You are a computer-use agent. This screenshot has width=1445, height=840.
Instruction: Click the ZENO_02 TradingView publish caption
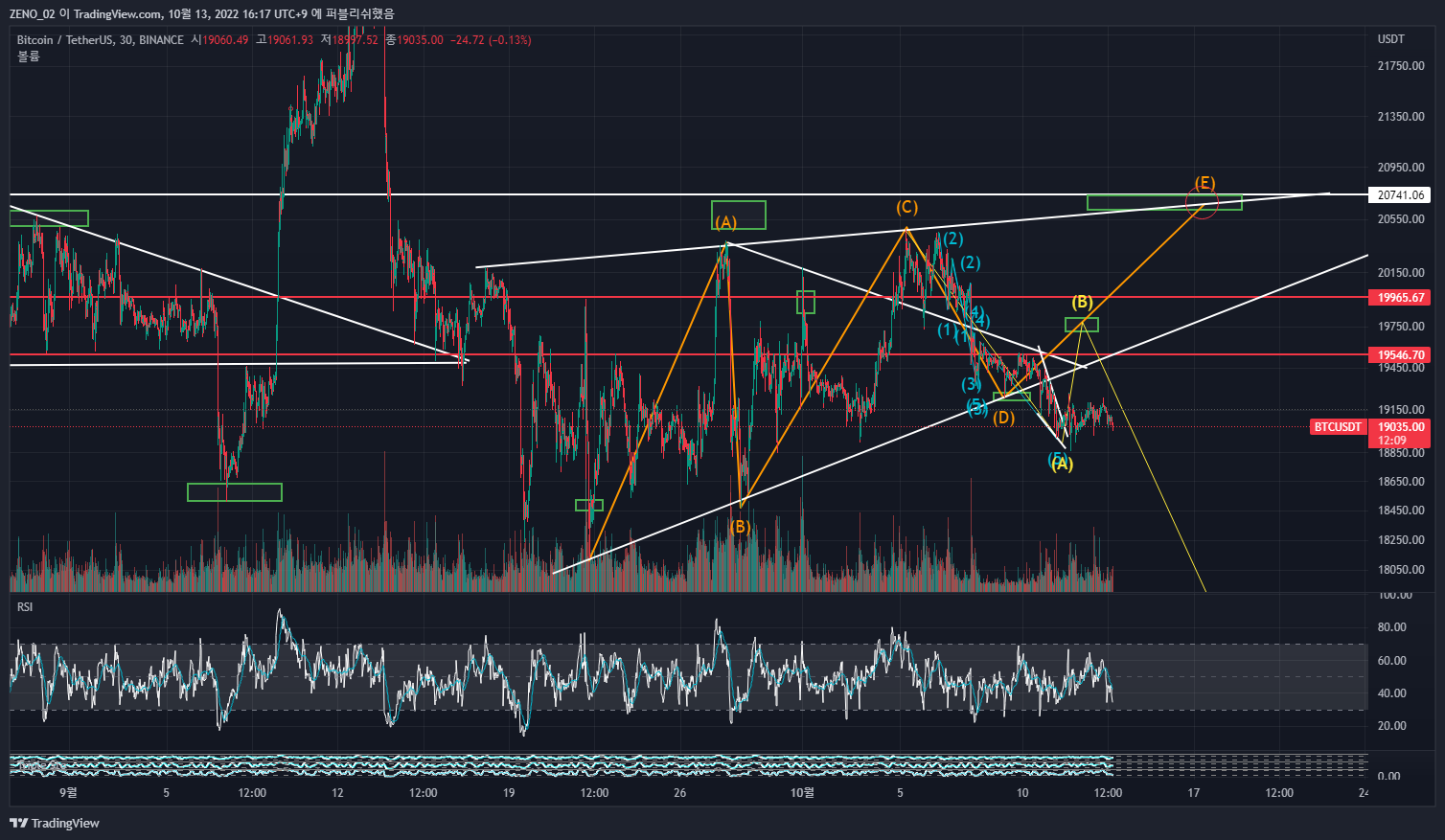point(201,13)
